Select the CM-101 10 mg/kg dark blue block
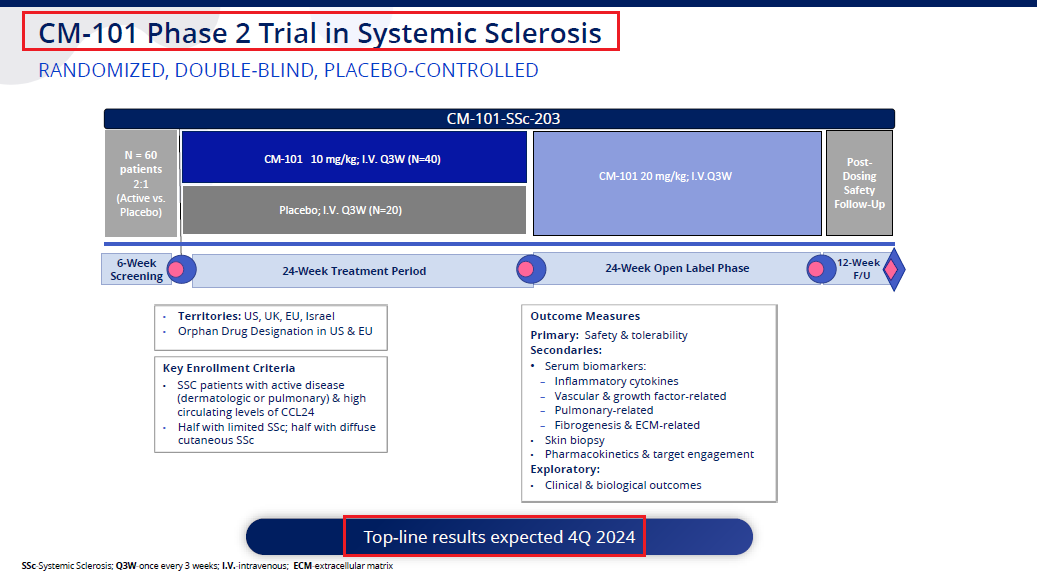Image resolution: width=1037 pixels, height=583 pixels. point(354,158)
